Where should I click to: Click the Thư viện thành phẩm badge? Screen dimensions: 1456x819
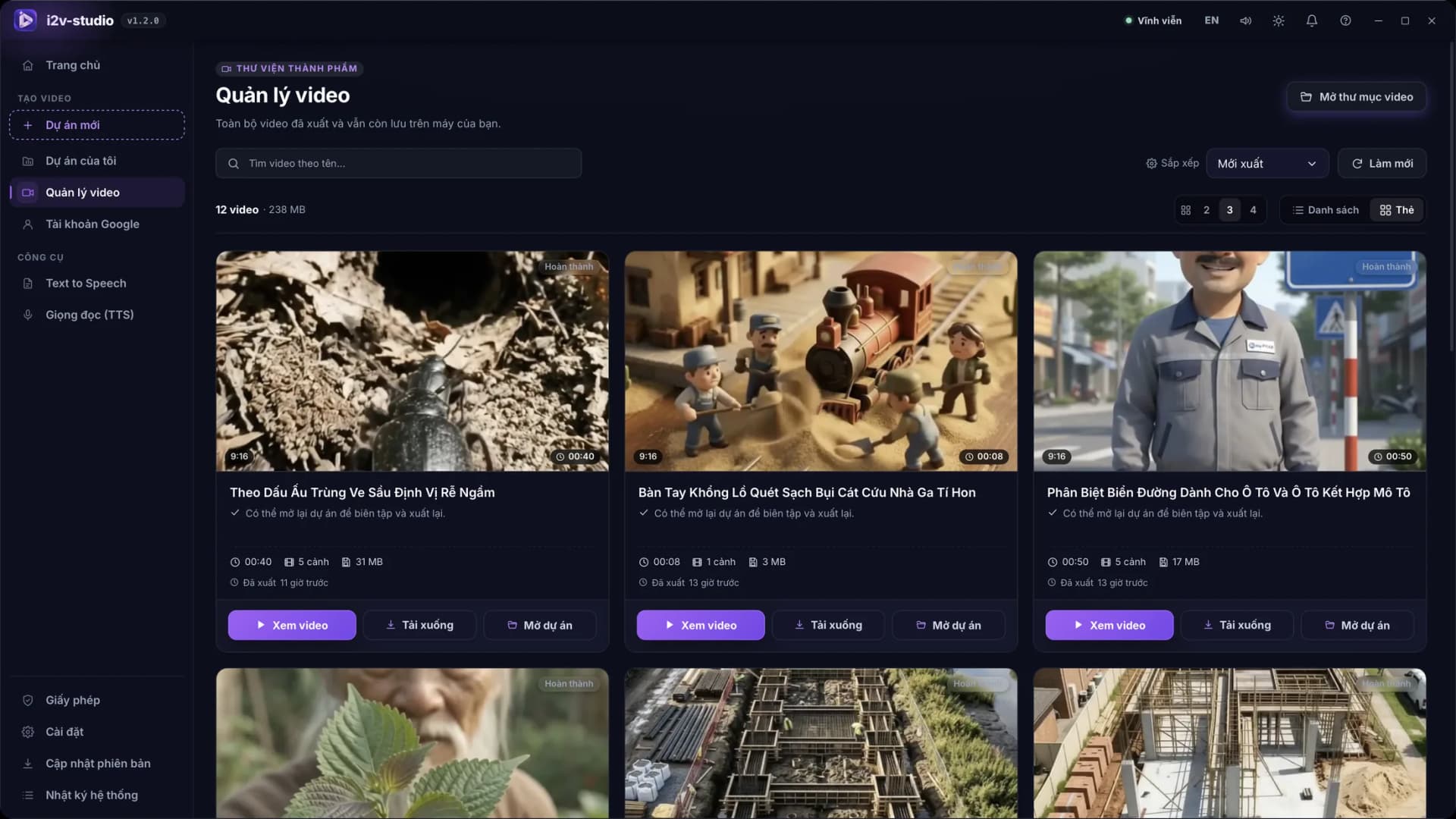click(x=290, y=68)
